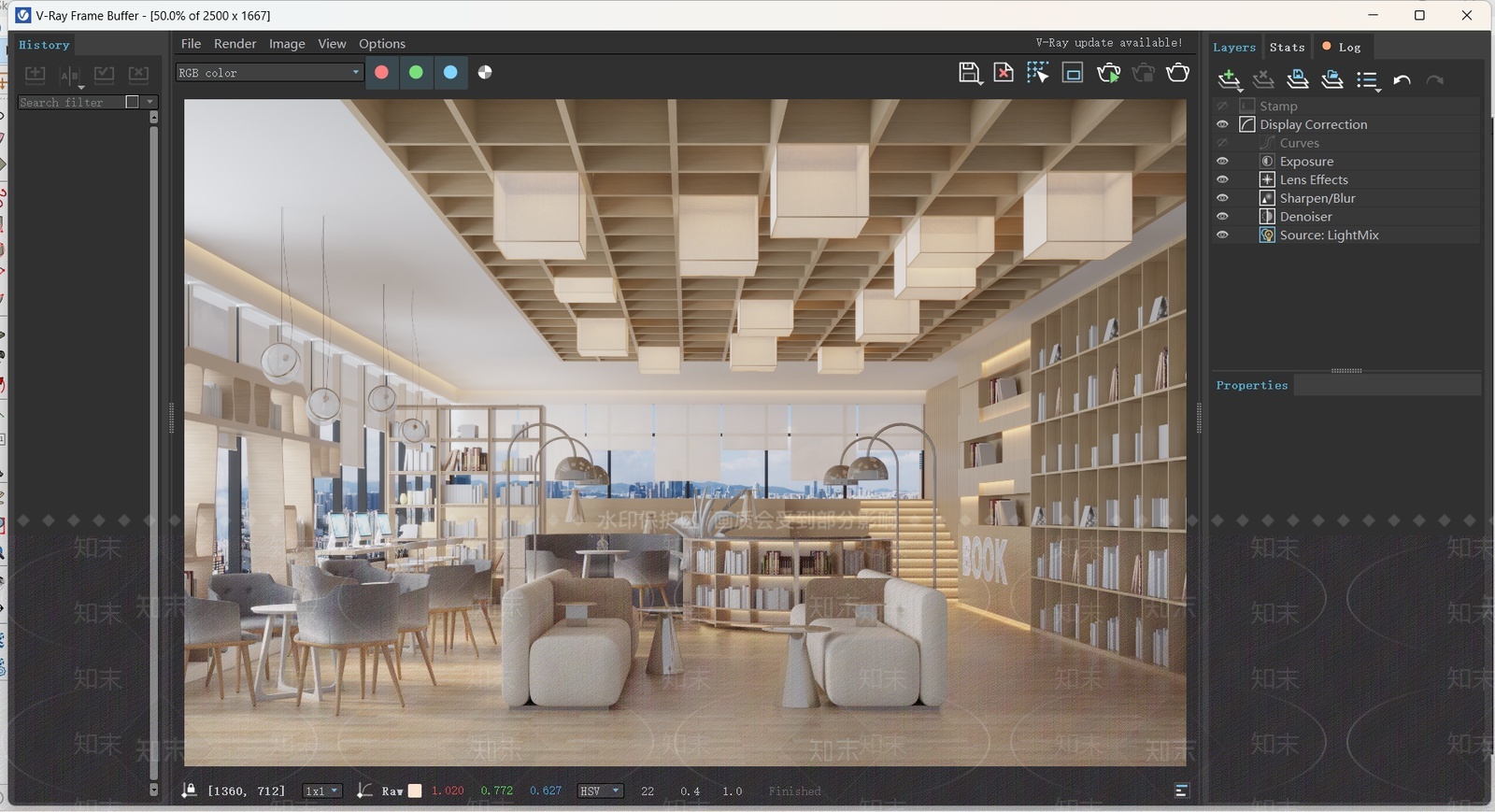
Task: Toggle the status bar lock icon
Action: (189, 791)
